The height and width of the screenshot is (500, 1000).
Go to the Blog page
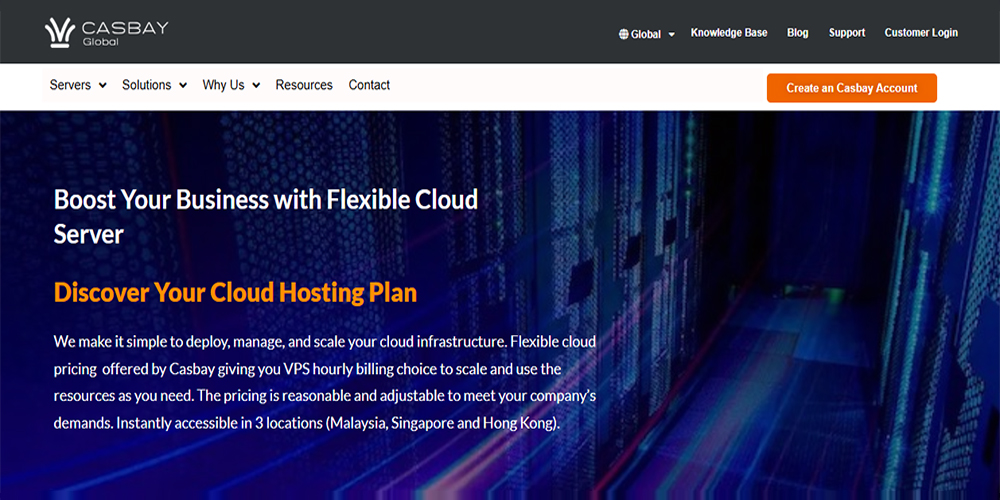[797, 33]
